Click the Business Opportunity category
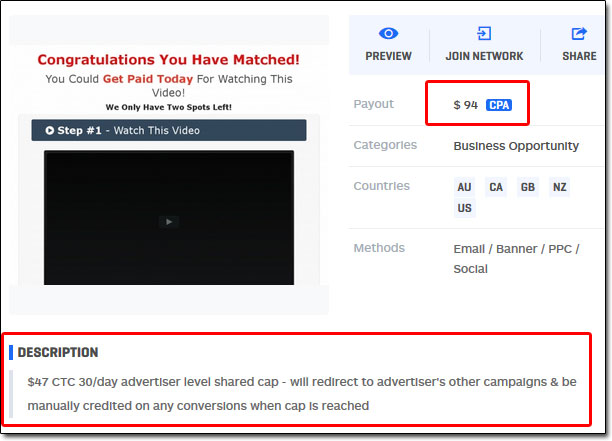Image resolution: width=612 pixels, height=441 pixels. tap(516, 146)
